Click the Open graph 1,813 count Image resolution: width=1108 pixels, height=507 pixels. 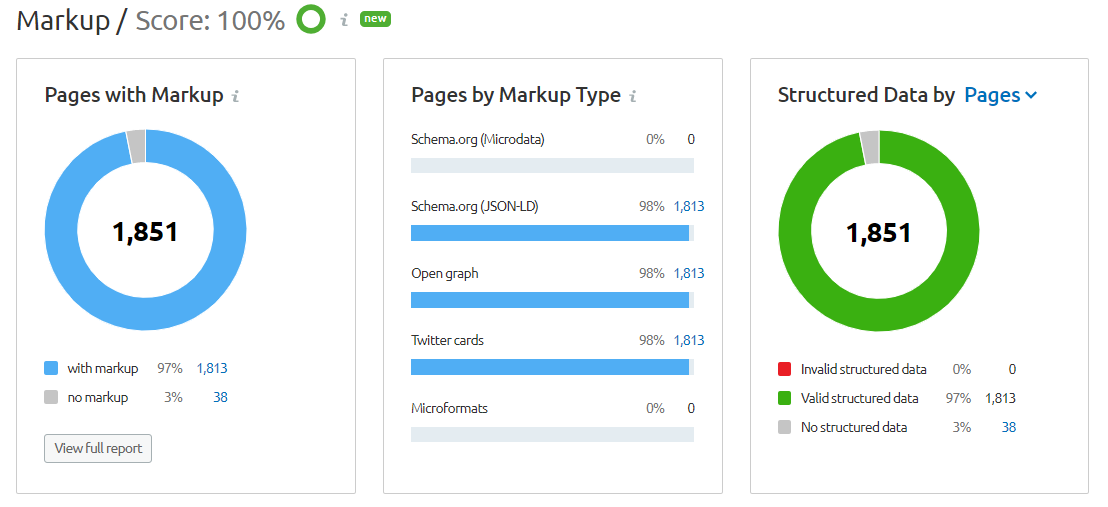[x=688, y=273]
